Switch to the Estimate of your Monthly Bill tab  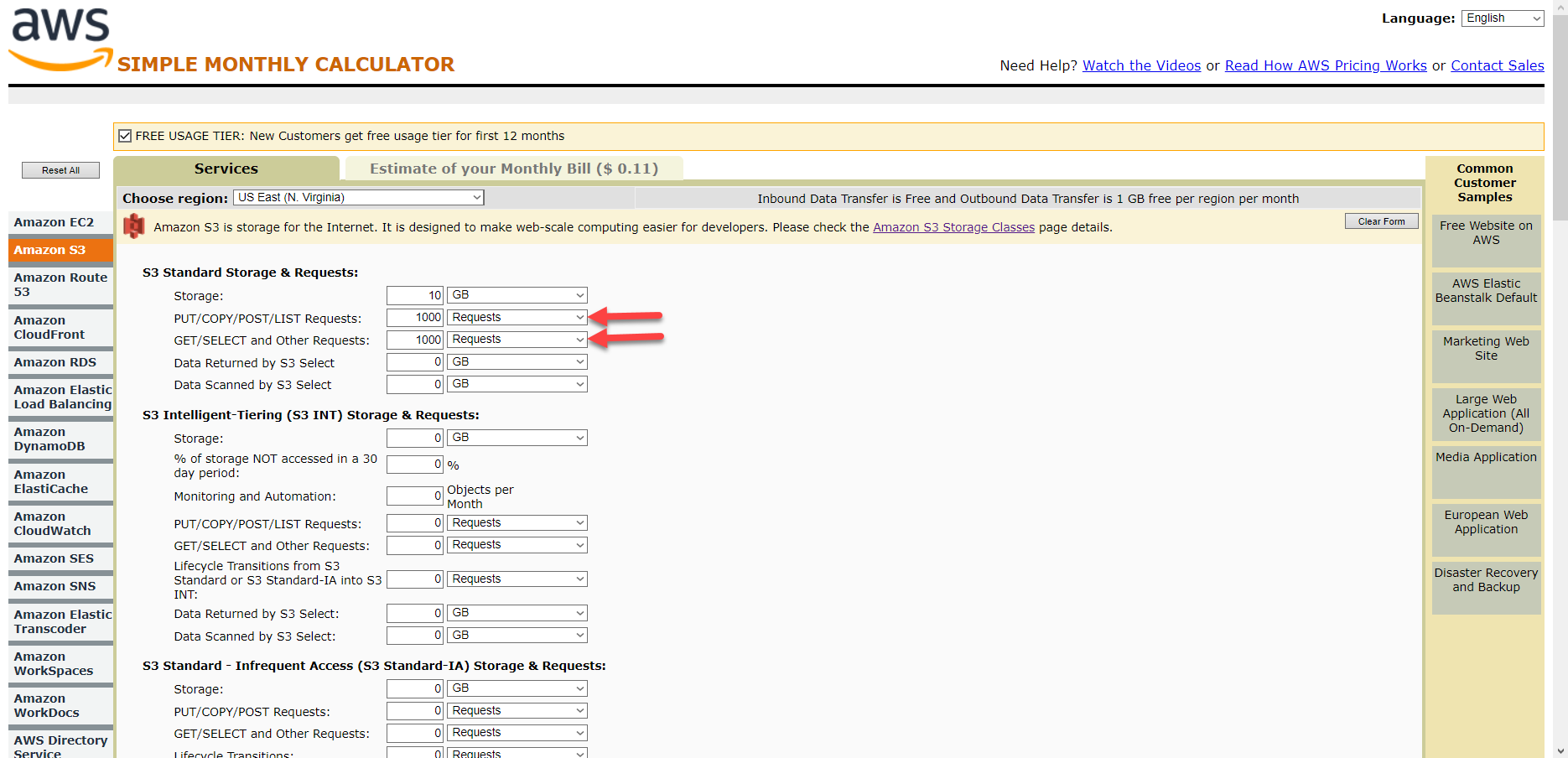(514, 168)
